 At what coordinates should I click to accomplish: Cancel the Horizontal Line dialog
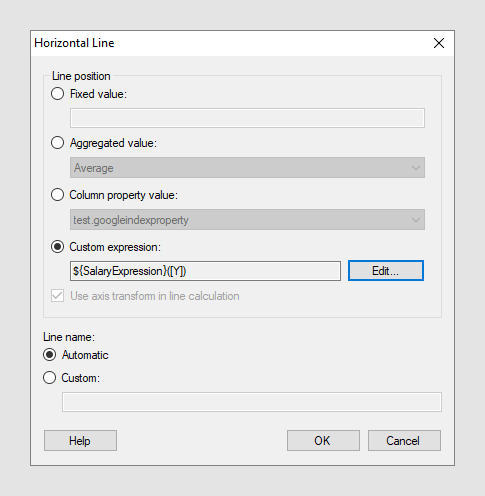[404, 441]
